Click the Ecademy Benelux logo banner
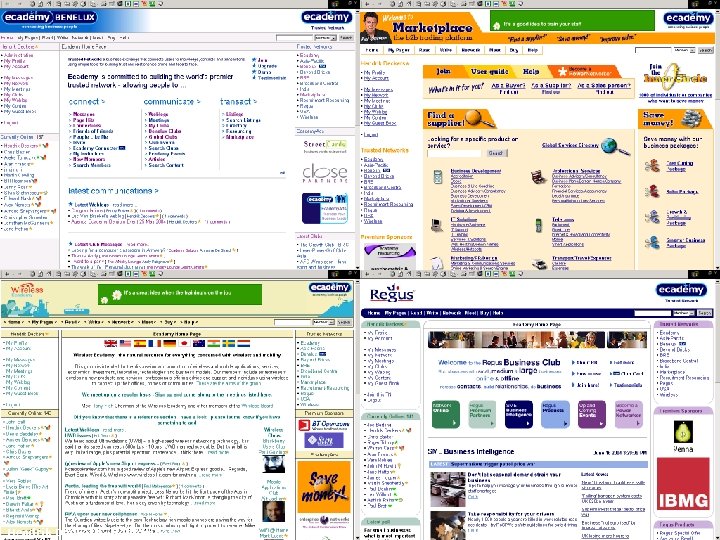The width and height of the screenshot is (720, 540). tap(50, 18)
